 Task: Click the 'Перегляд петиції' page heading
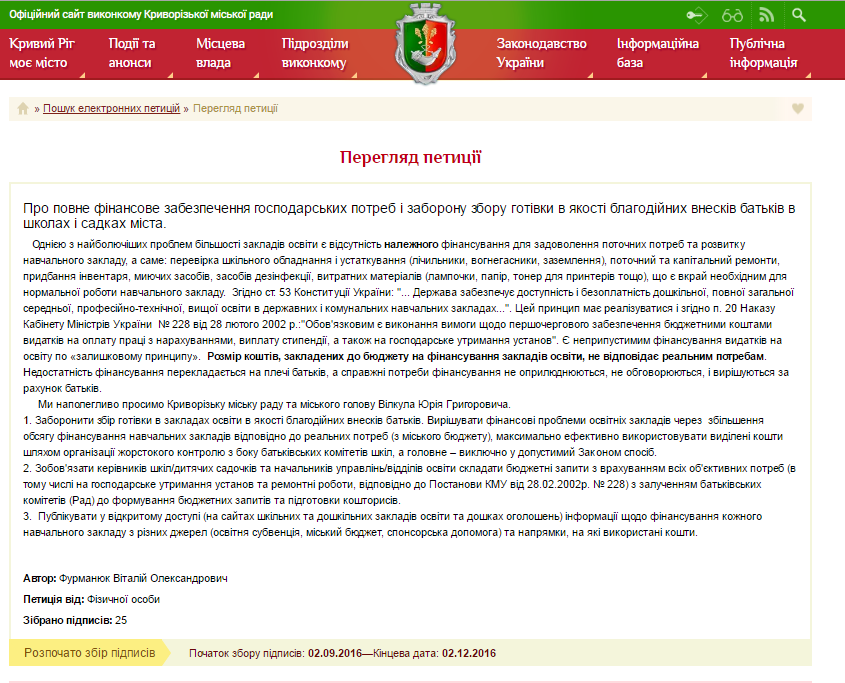point(410,157)
